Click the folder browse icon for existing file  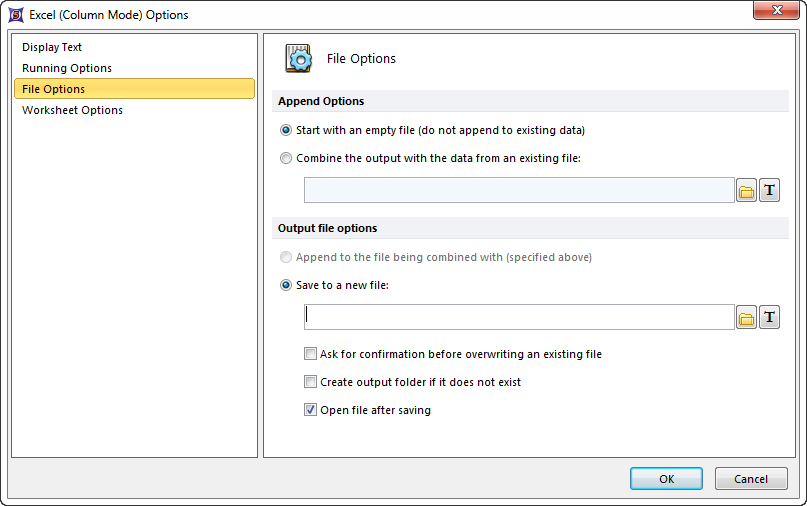tap(746, 191)
